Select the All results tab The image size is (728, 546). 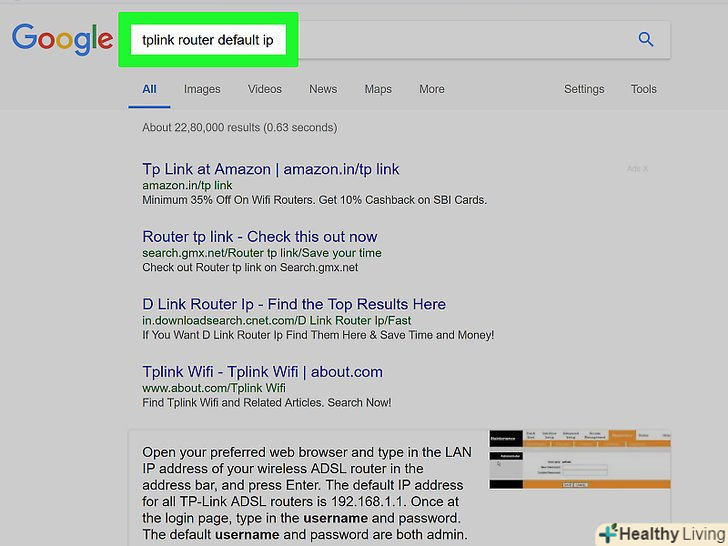pos(149,89)
